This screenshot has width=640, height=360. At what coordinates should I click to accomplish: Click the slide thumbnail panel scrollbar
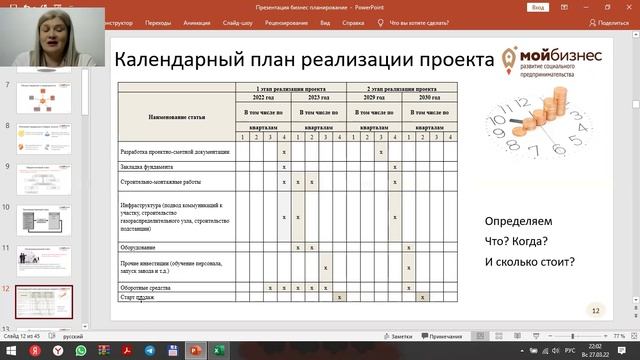(x=84, y=92)
